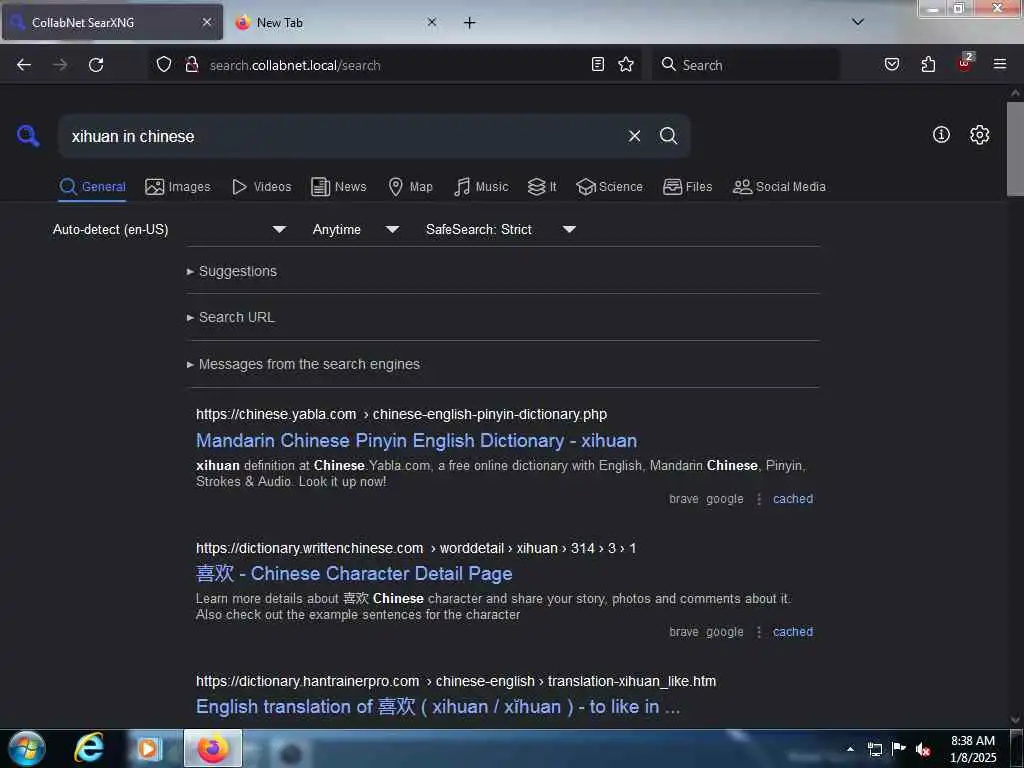Open the Anytime time range dropdown
1024x768 pixels.
coord(355,229)
